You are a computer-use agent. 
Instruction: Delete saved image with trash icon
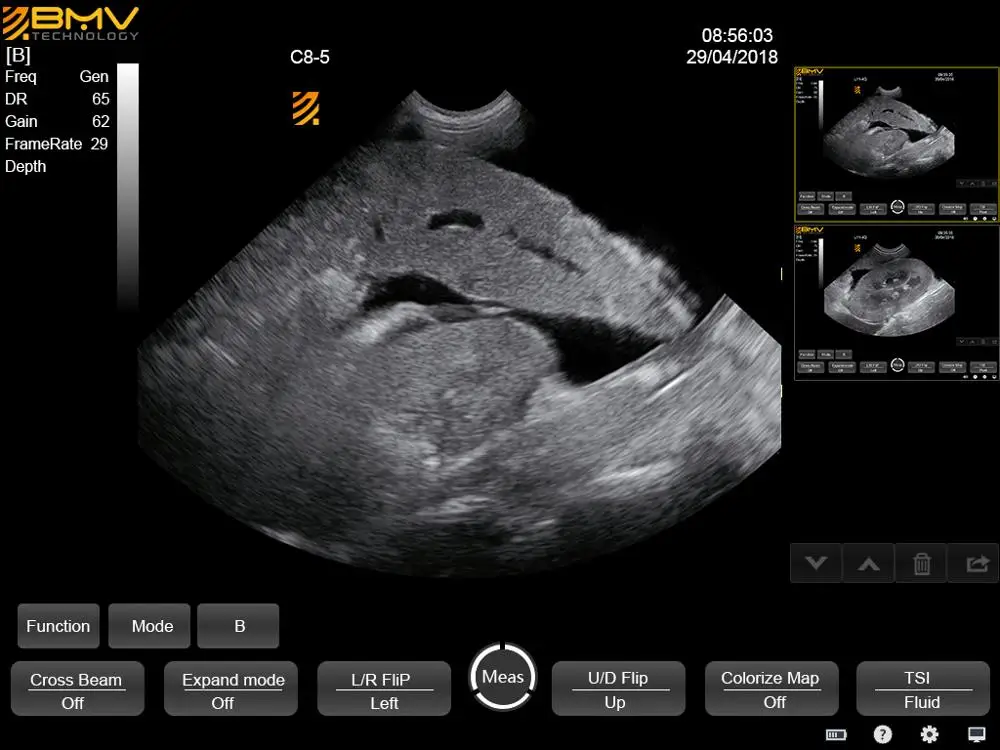921,563
